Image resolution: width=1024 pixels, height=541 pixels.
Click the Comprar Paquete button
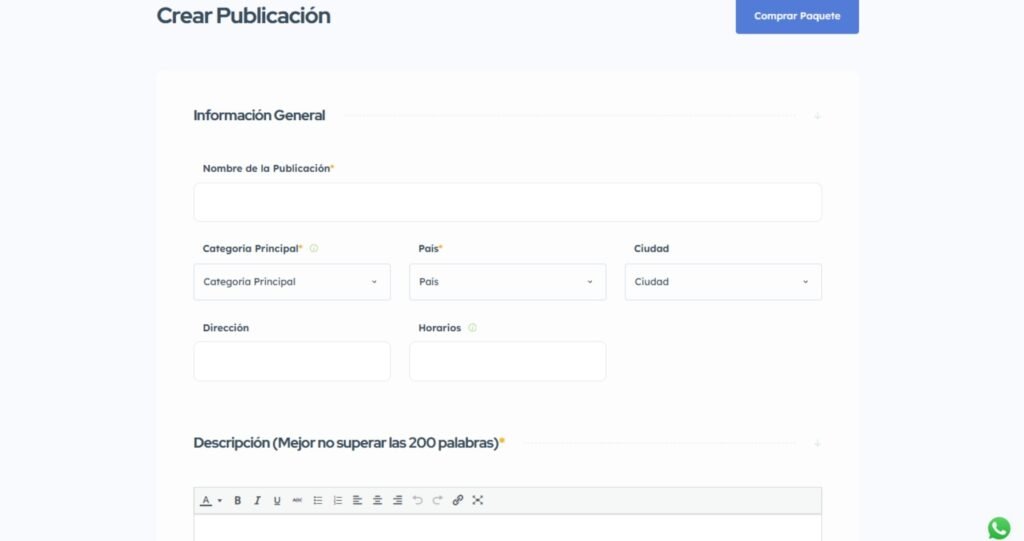coord(797,16)
